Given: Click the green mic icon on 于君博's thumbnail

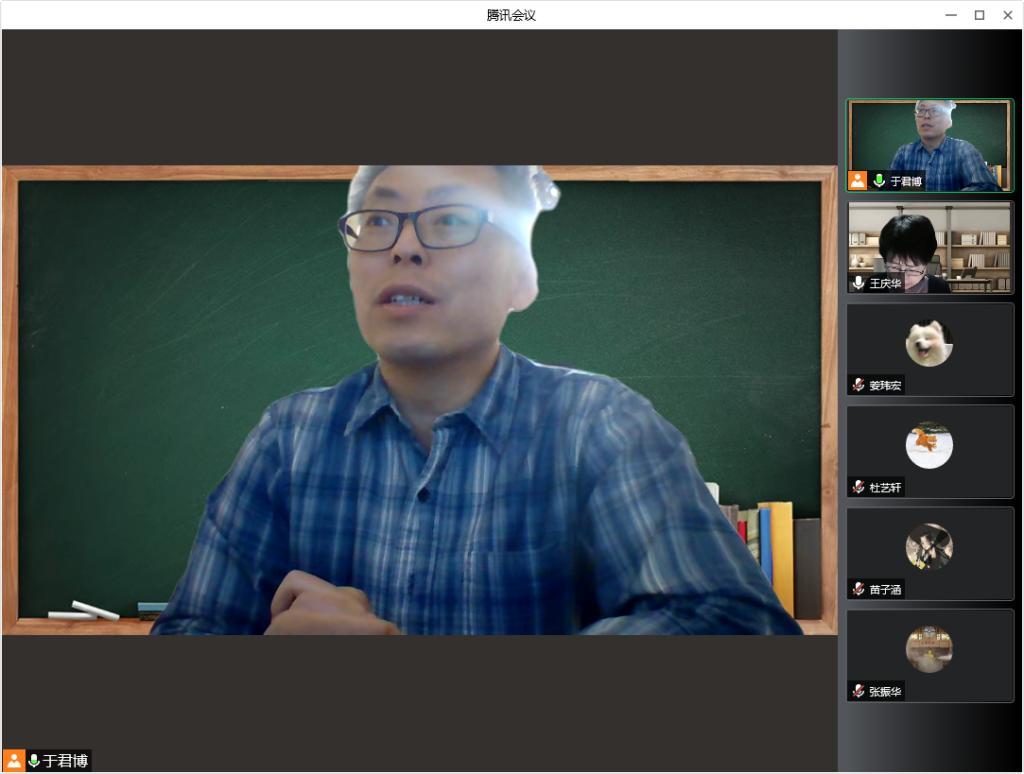Looking at the screenshot, I should (879, 181).
